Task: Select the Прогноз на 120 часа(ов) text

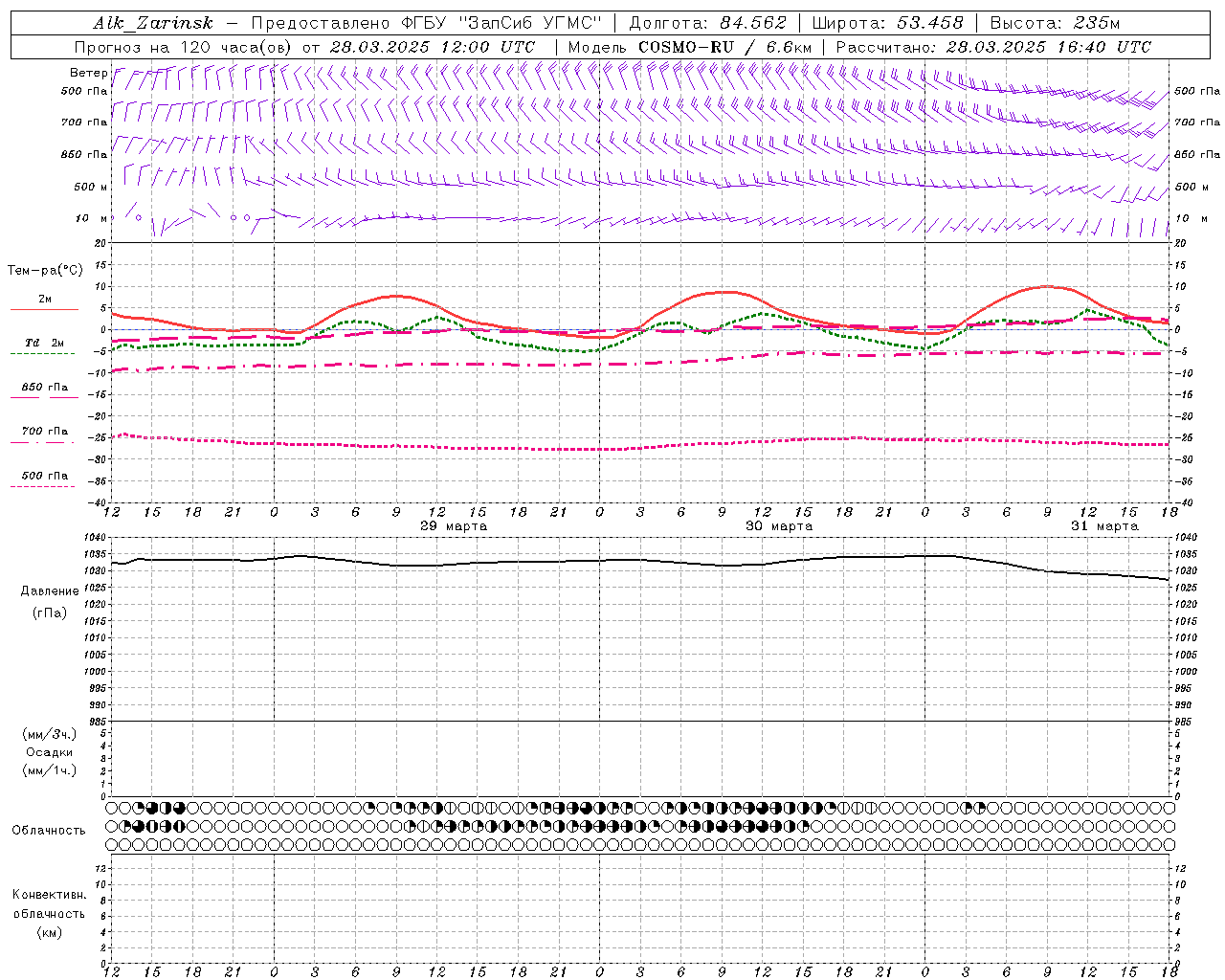Action: (185, 47)
